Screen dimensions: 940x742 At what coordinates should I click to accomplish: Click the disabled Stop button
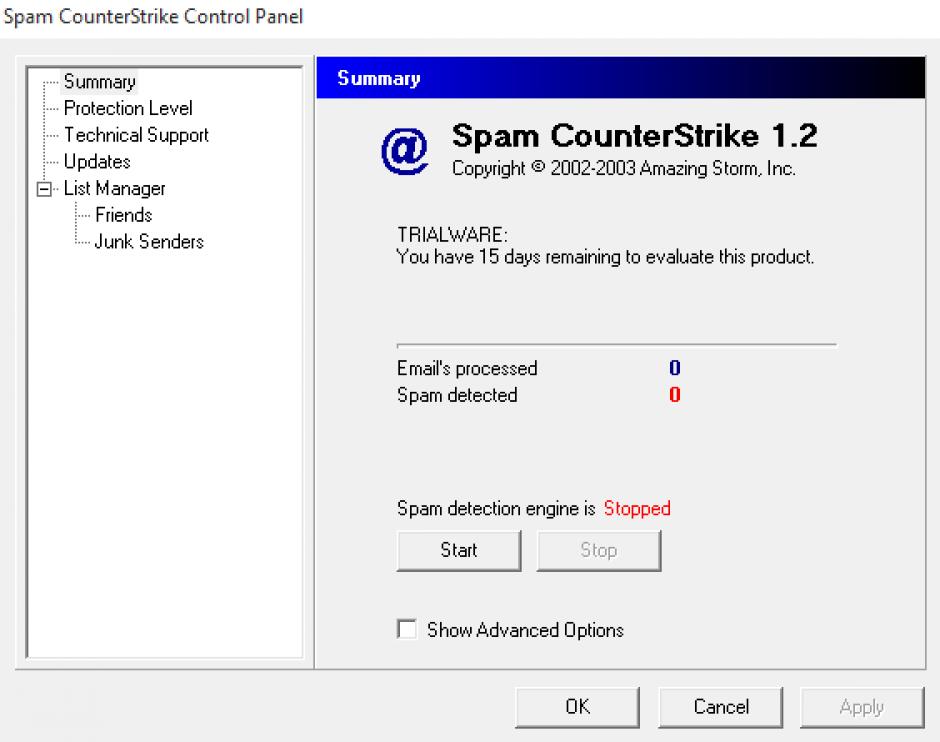[598, 550]
